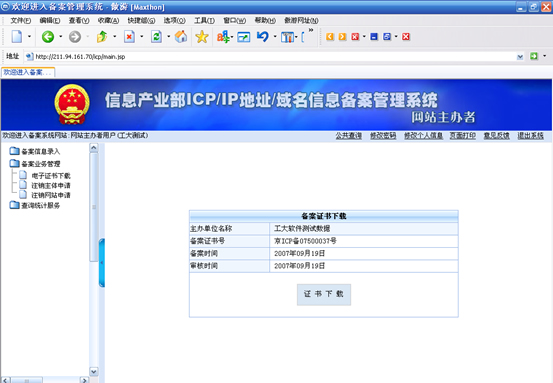Open the 选项(O) menu
Screen dimensions: 553x383
coord(175,20)
